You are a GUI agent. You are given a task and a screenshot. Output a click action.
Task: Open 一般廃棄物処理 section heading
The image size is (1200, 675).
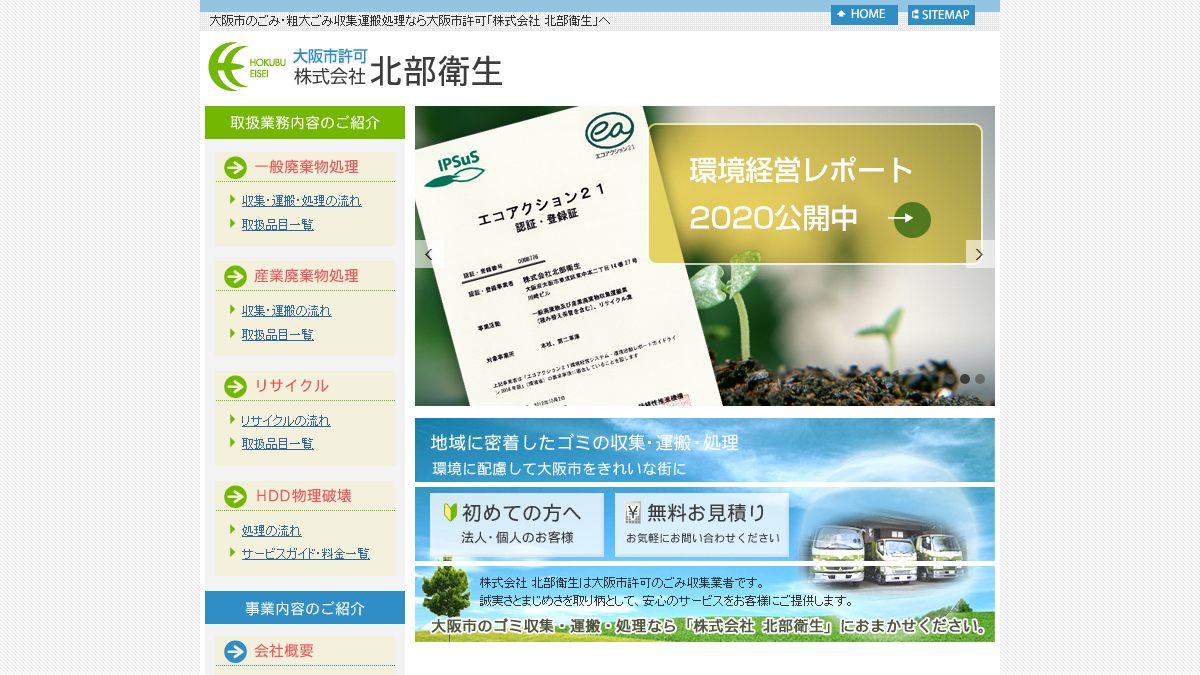click(x=306, y=167)
